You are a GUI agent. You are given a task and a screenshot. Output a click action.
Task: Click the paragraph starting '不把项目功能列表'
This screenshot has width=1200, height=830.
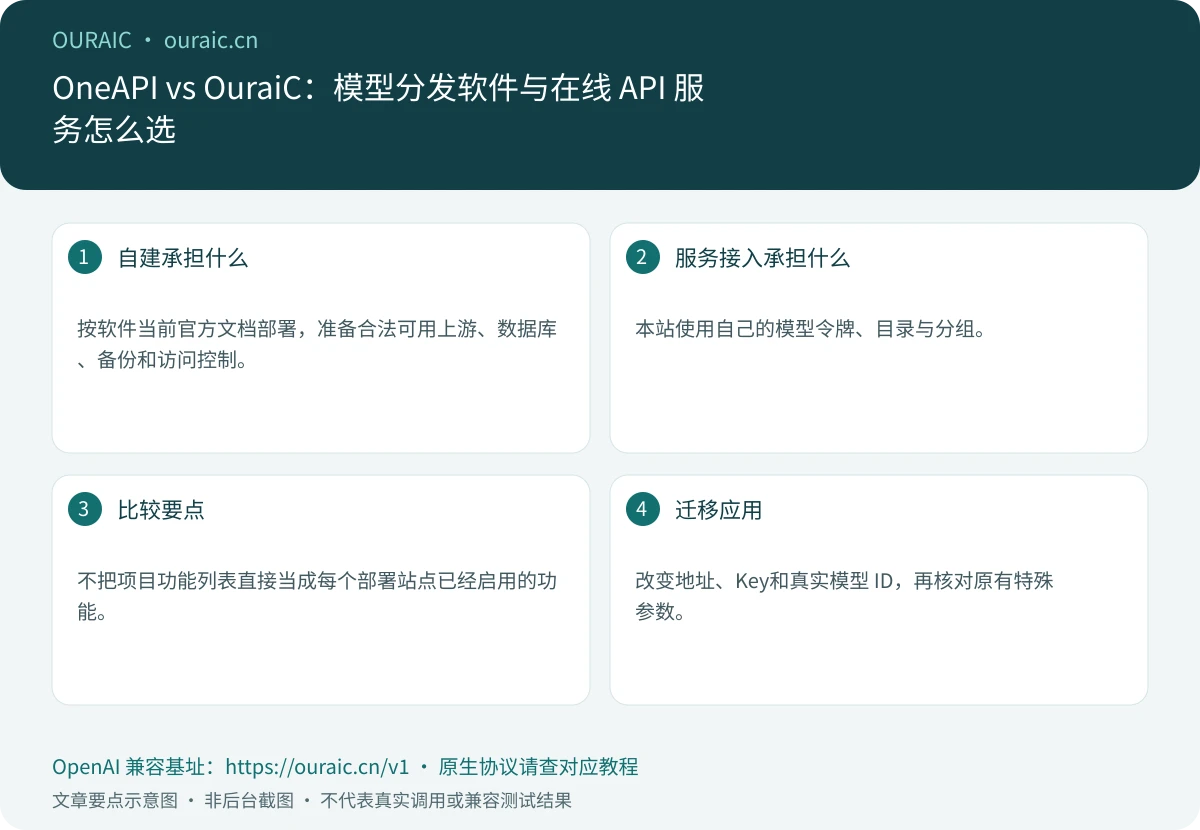pos(317,596)
